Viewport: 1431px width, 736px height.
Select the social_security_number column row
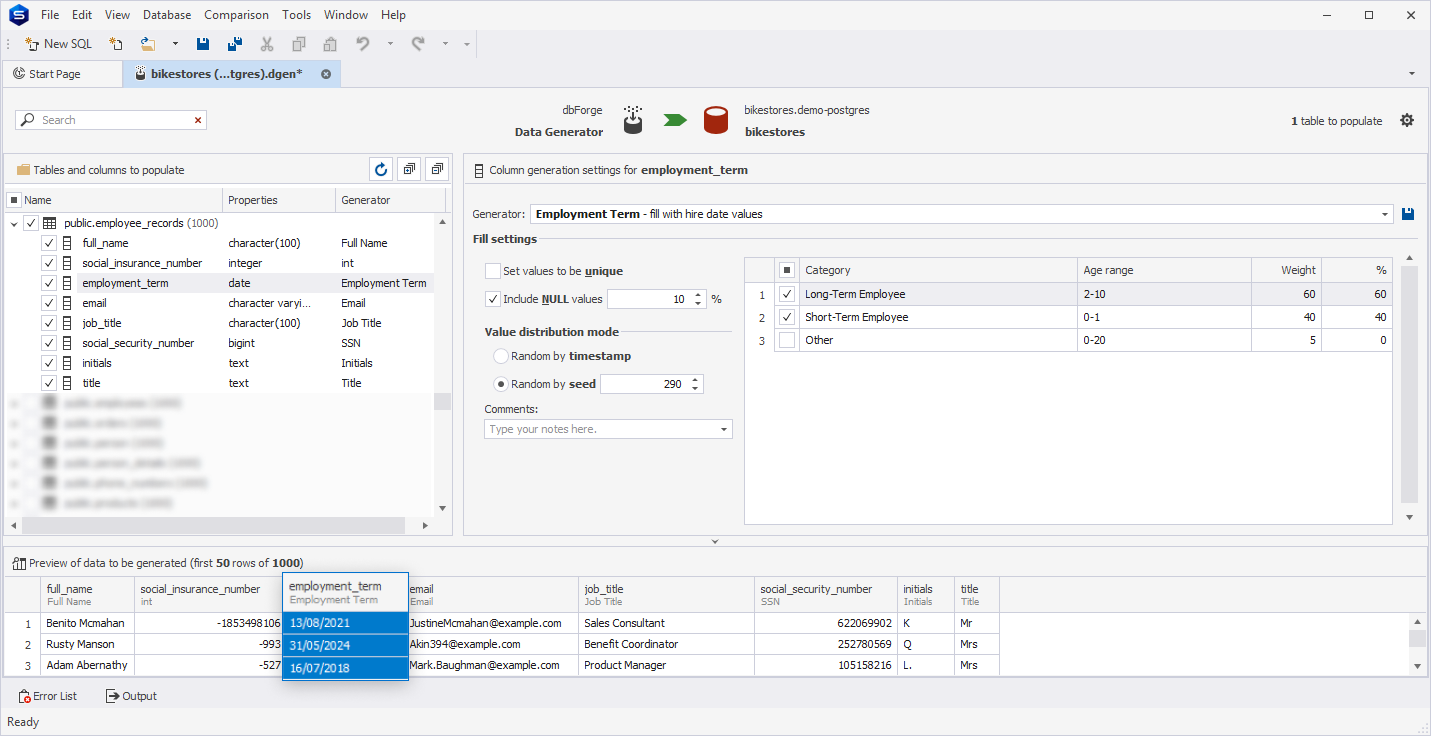tap(220, 343)
